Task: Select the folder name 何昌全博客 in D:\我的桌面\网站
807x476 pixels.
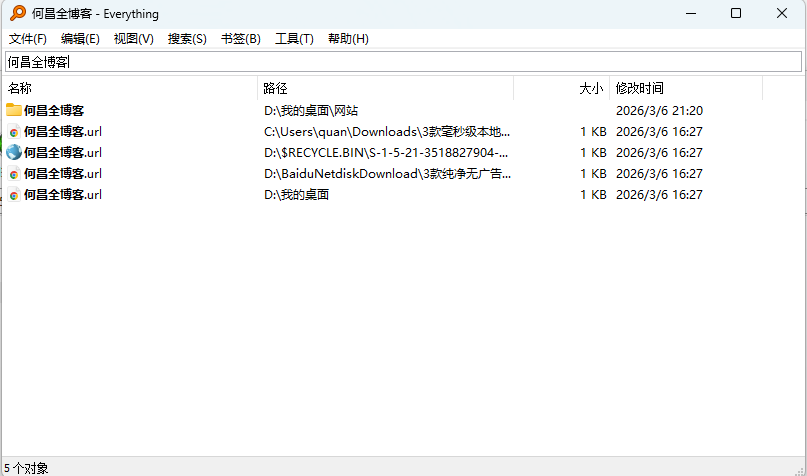Action: point(54,111)
